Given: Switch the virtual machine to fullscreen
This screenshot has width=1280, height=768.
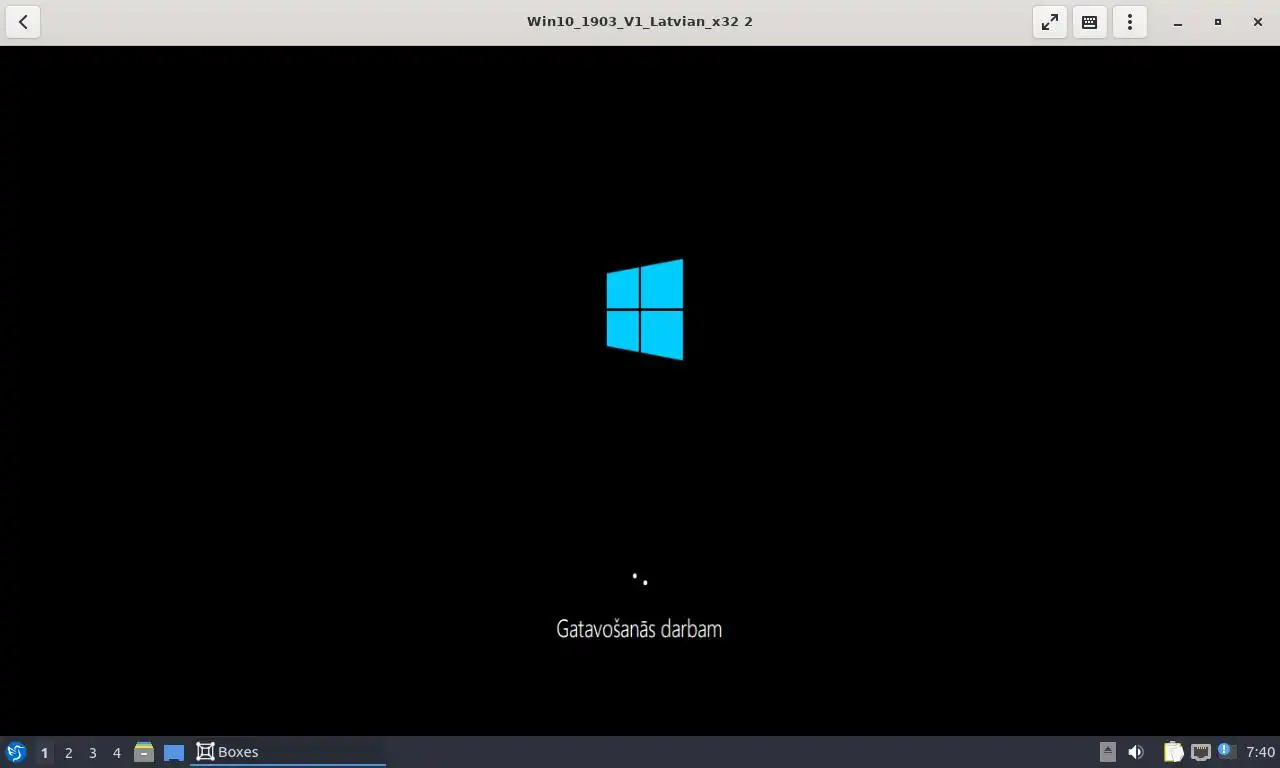Looking at the screenshot, I should pyautogui.click(x=1050, y=21).
